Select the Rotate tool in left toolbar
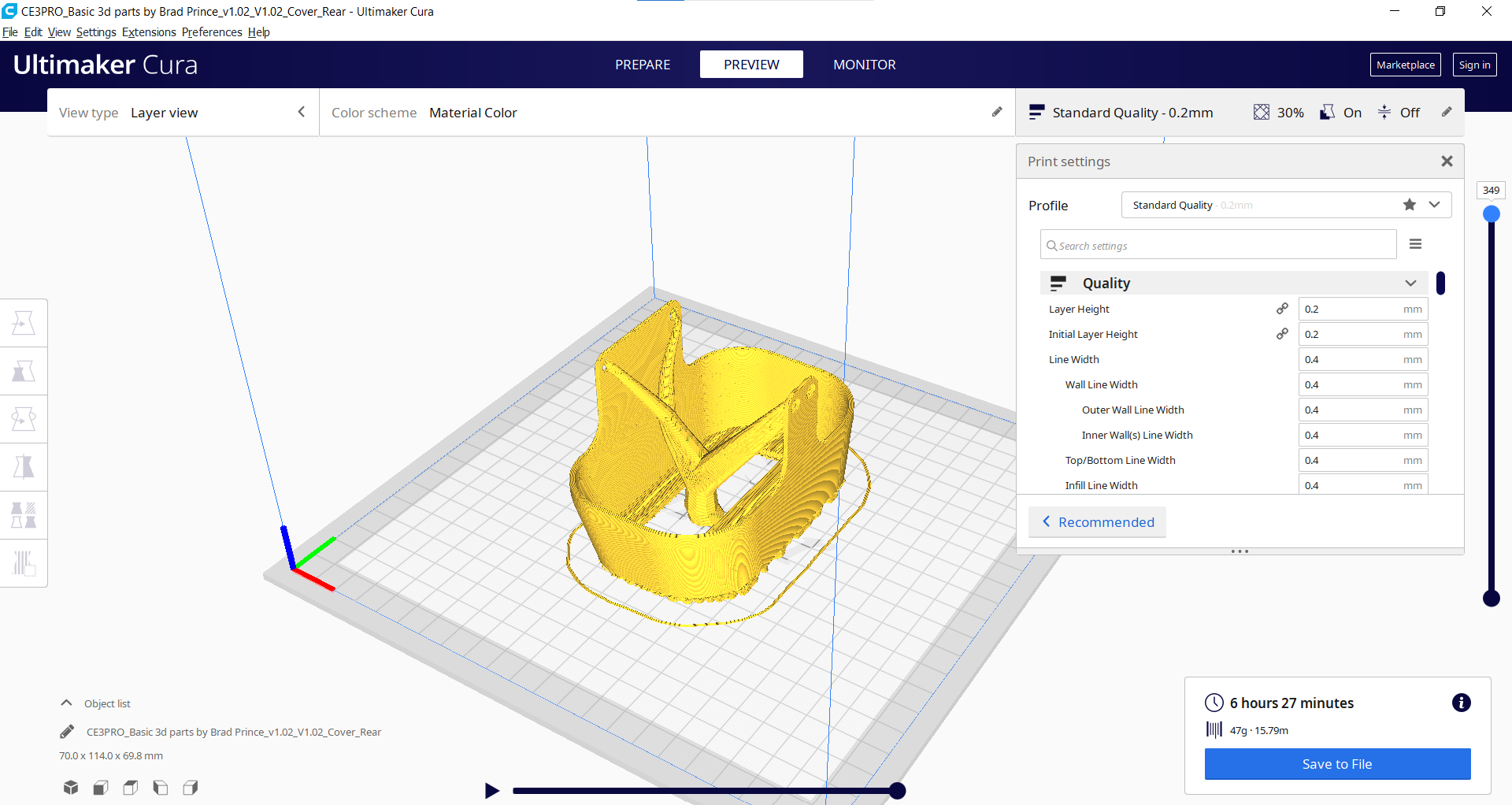 point(24,419)
